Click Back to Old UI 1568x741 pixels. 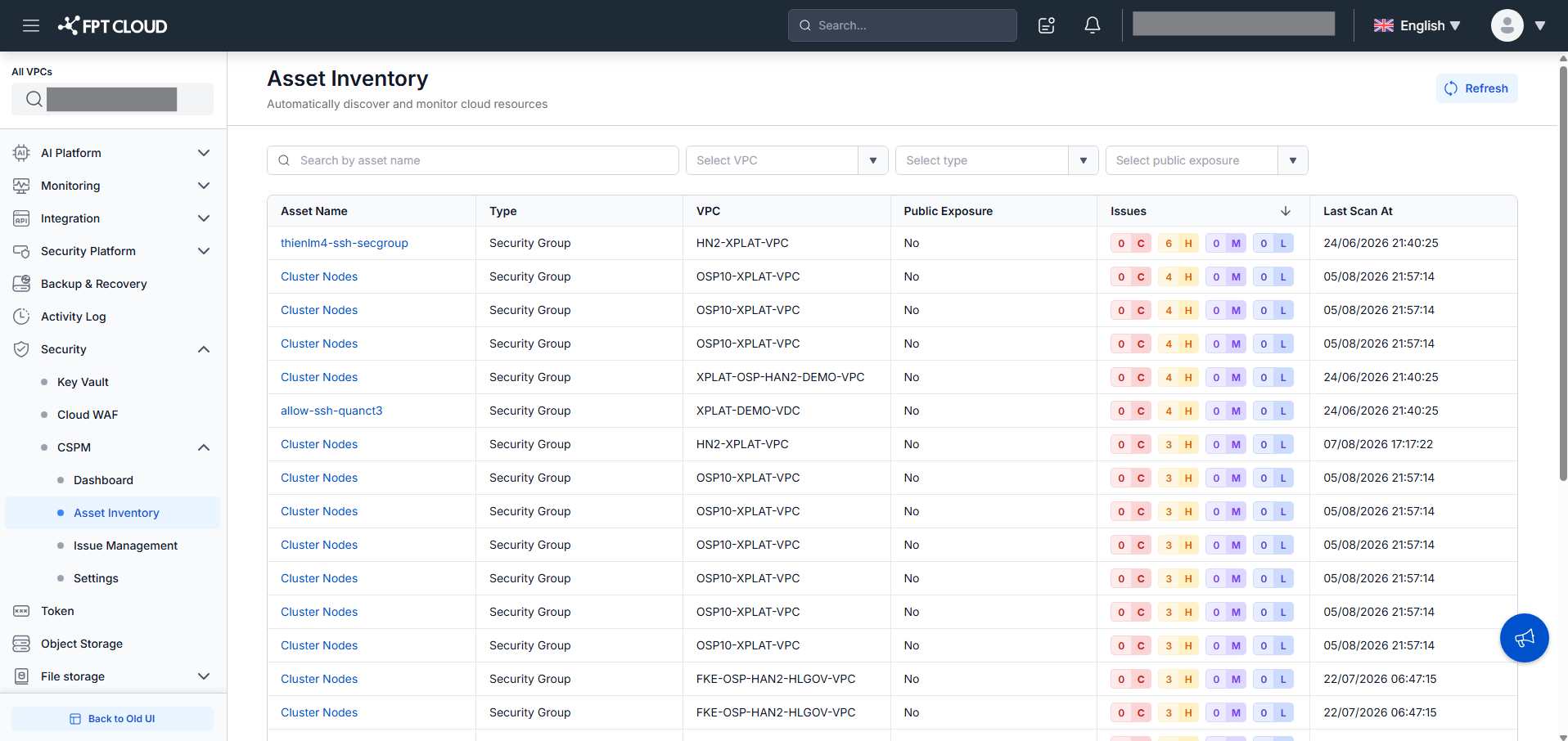coord(113,719)
